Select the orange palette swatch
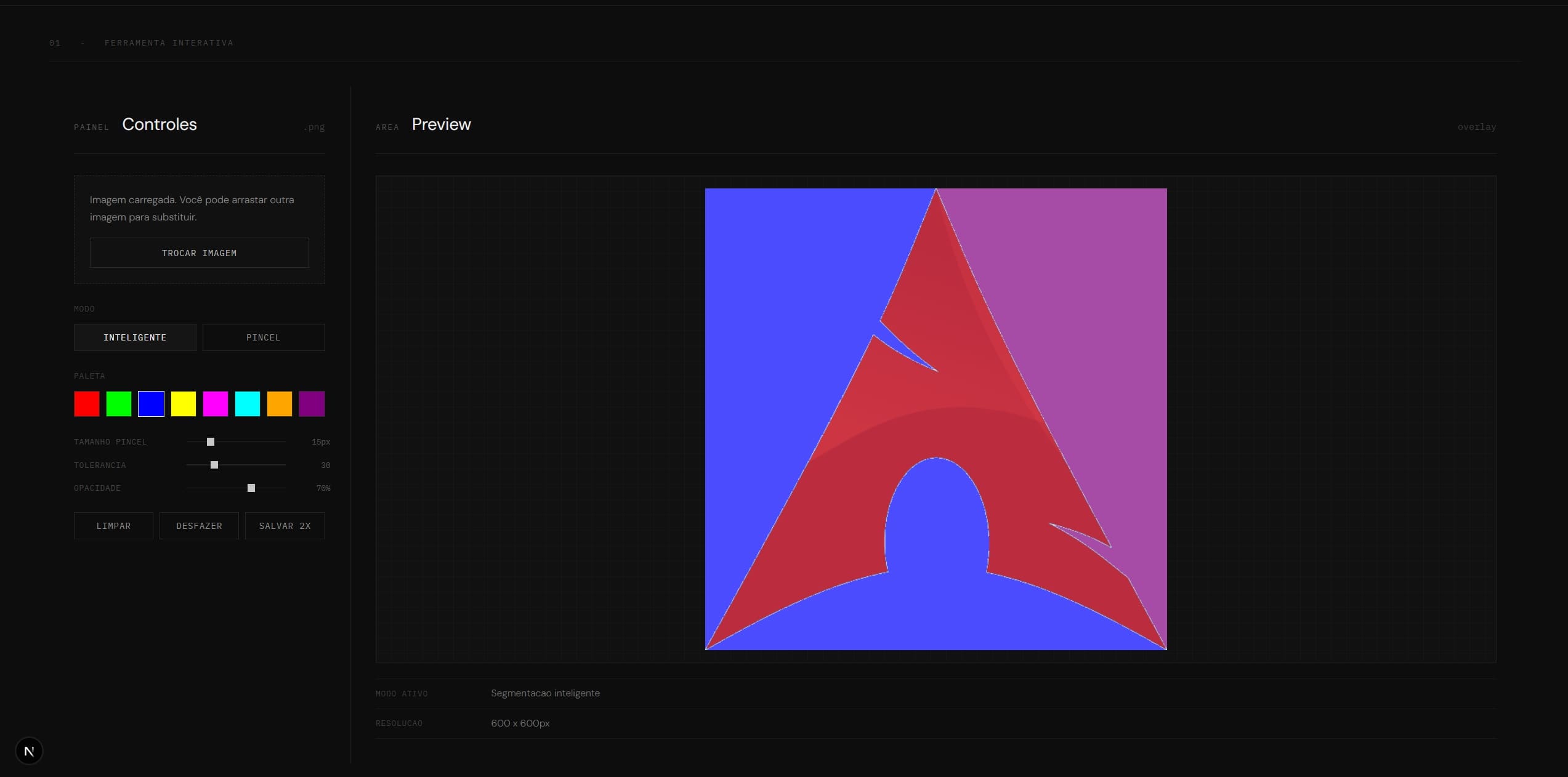 pyautogui.click(x=280, y=404)
